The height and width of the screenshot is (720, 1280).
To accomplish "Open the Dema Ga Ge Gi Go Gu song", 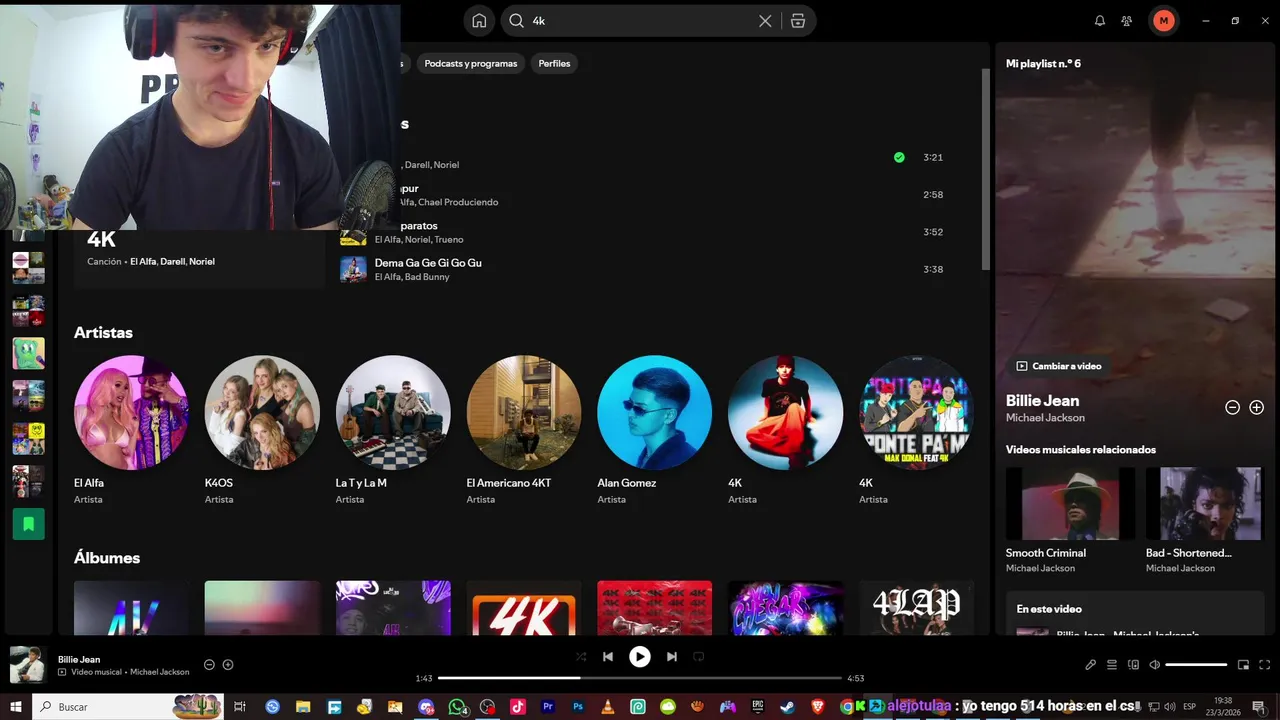I will coord(428,263).
